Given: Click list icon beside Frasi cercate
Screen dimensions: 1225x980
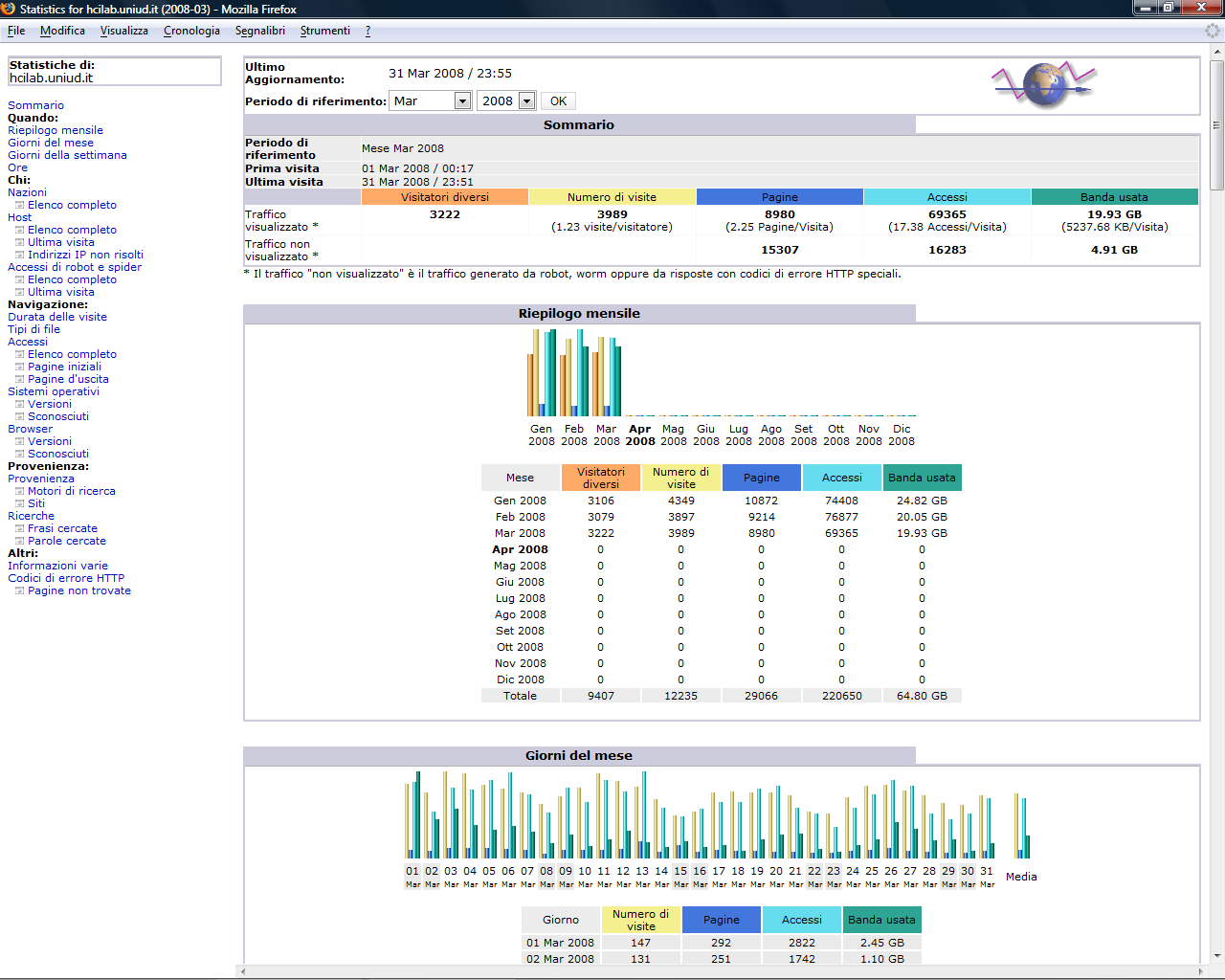Looking at the screenshot, I should point(19,529).
